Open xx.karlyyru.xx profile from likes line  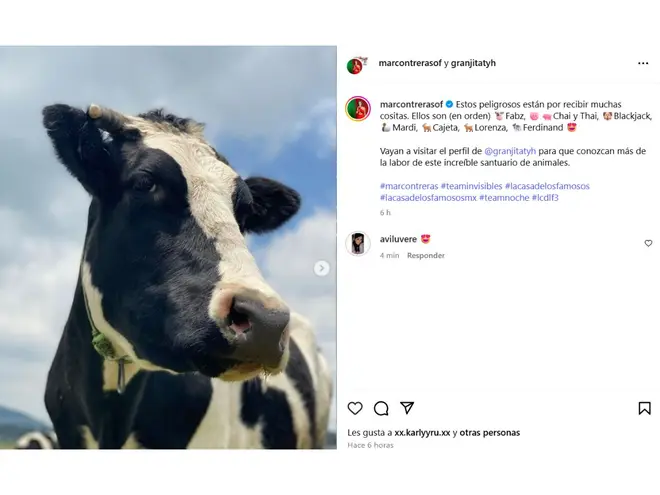[422, 433]
